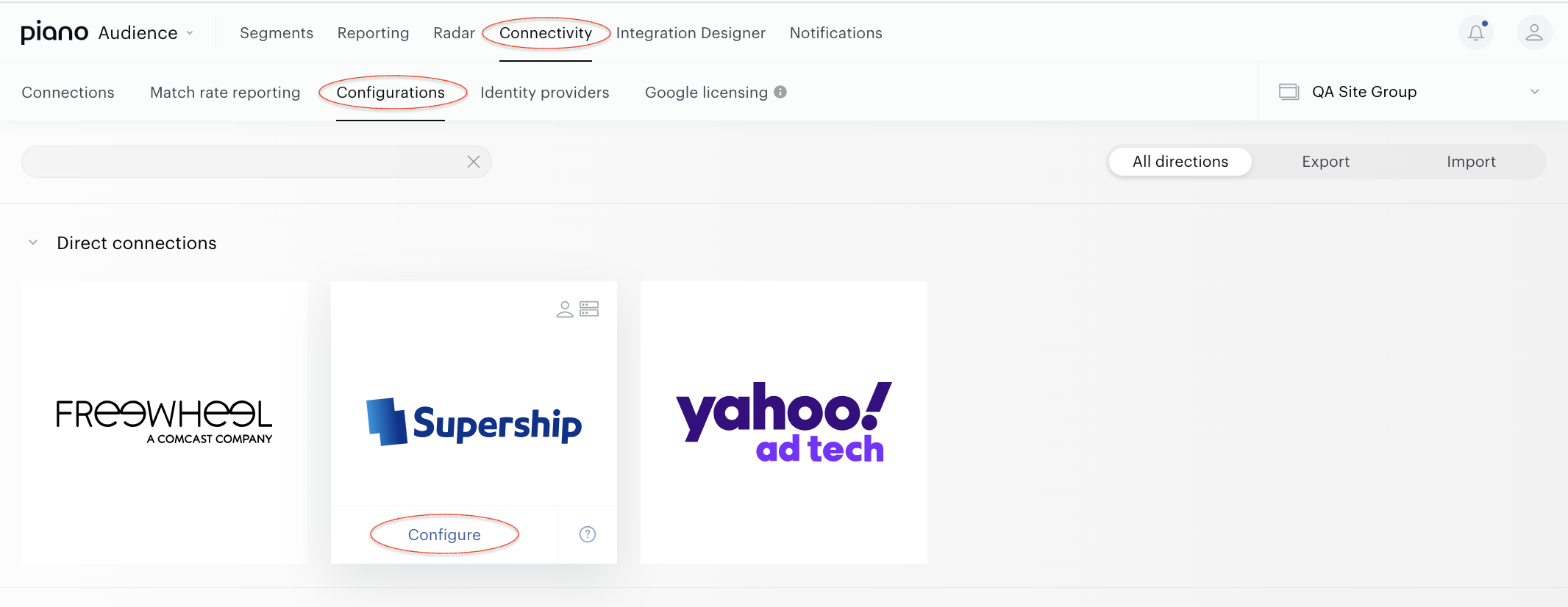The image size is (1568, 607).
Task: Clear the search field with X icon
Action: (474, 162)
